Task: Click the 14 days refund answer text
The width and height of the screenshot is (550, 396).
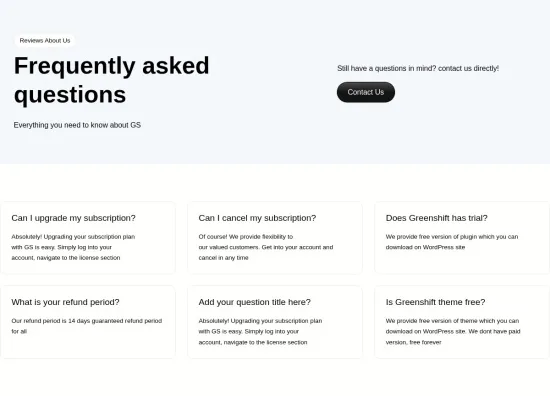Action: pos(87,326)
